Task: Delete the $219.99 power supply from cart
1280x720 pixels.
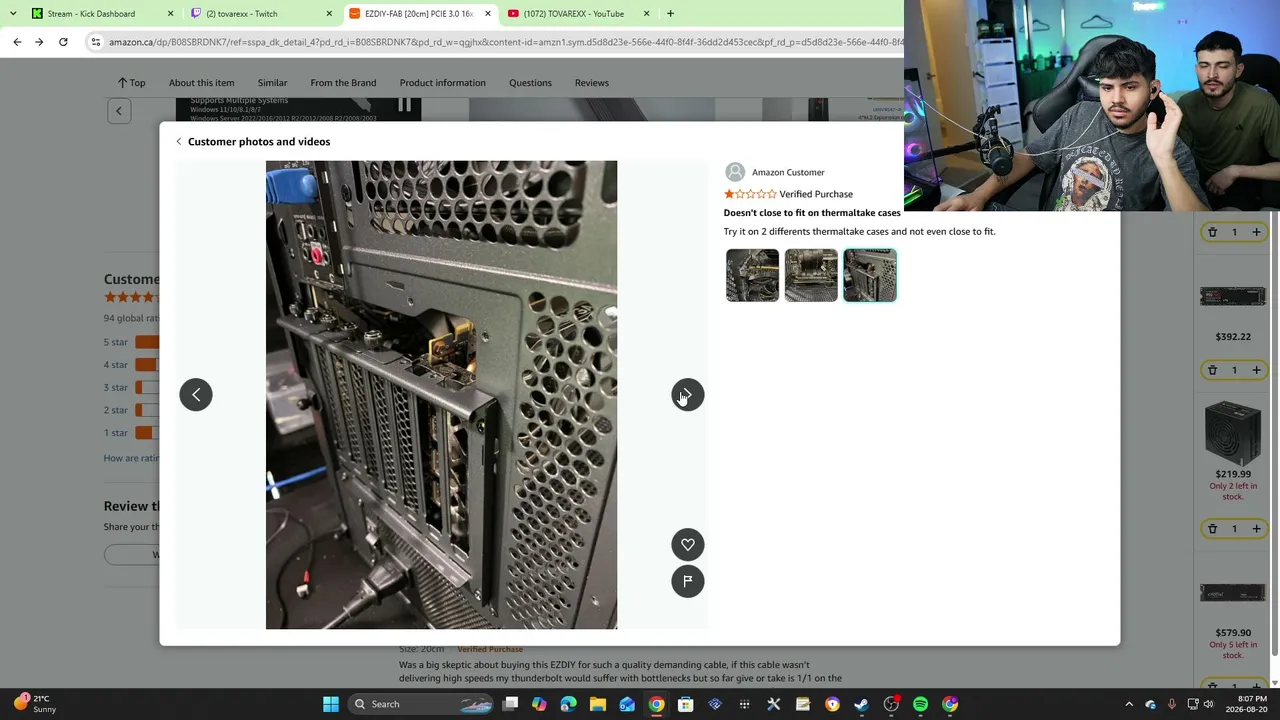Action: (x=1212, y=529)
